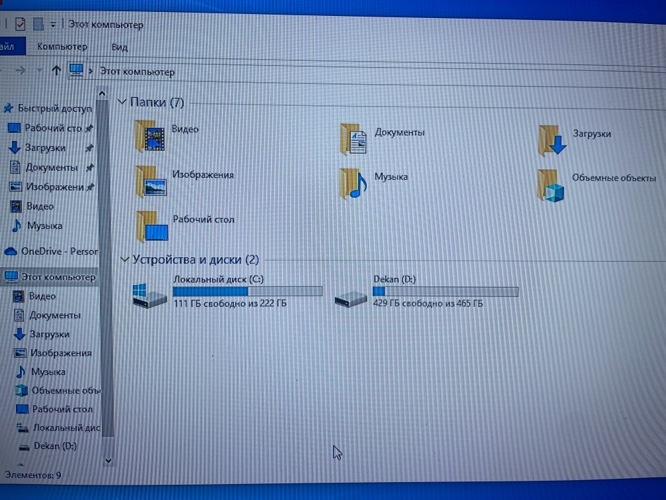Select the Dekan (D:) drive icon

pos(350,297)
